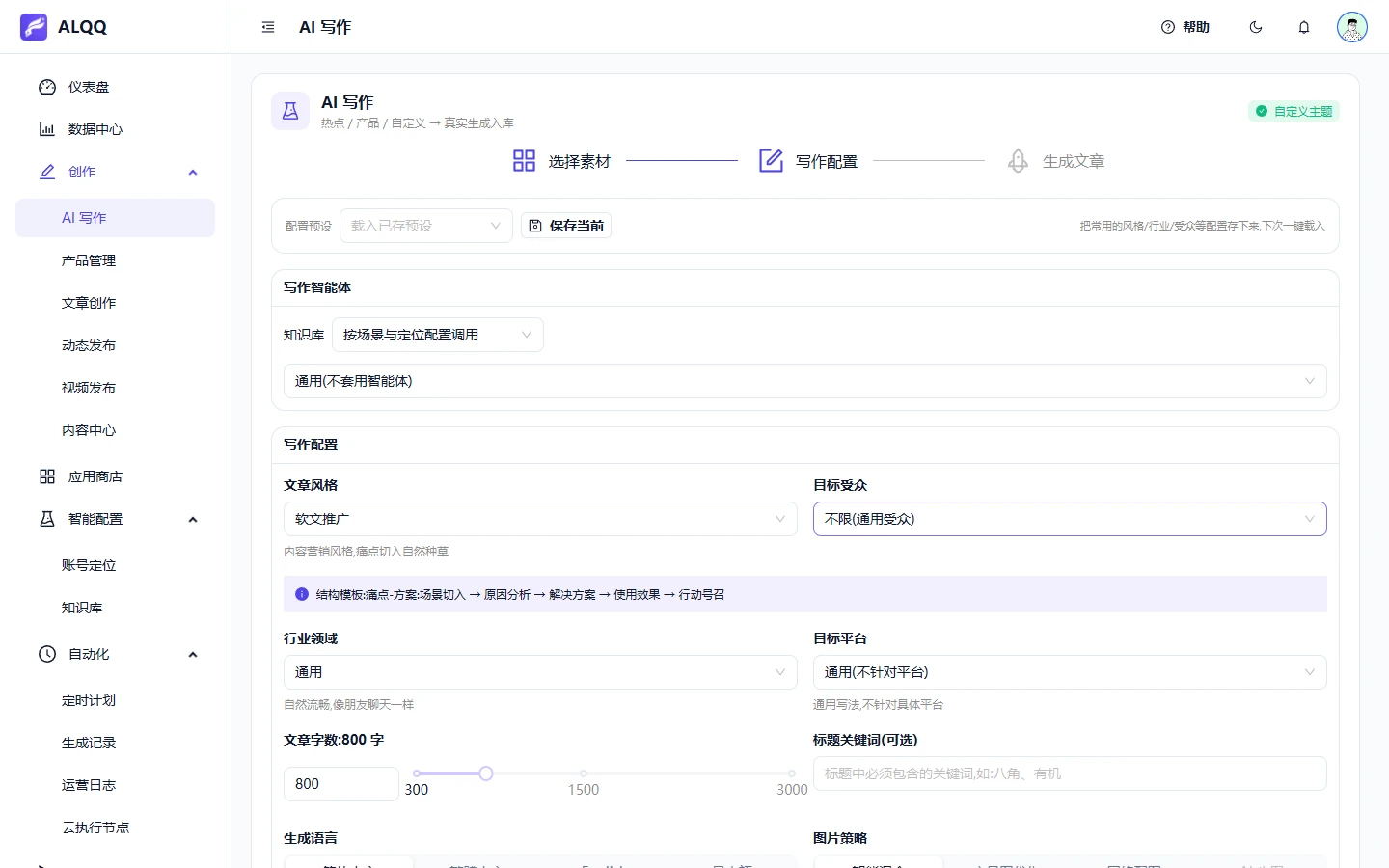This screenshot has width=1389, height=868.
Task: Click the 应用商店 grid icon
Action: [47, 476]
